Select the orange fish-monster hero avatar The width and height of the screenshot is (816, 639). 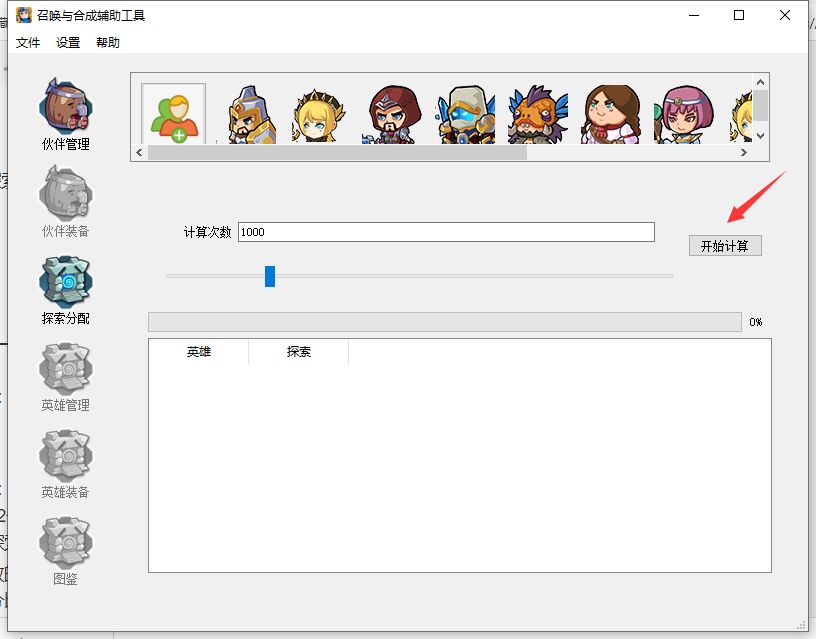click(538, 114)
